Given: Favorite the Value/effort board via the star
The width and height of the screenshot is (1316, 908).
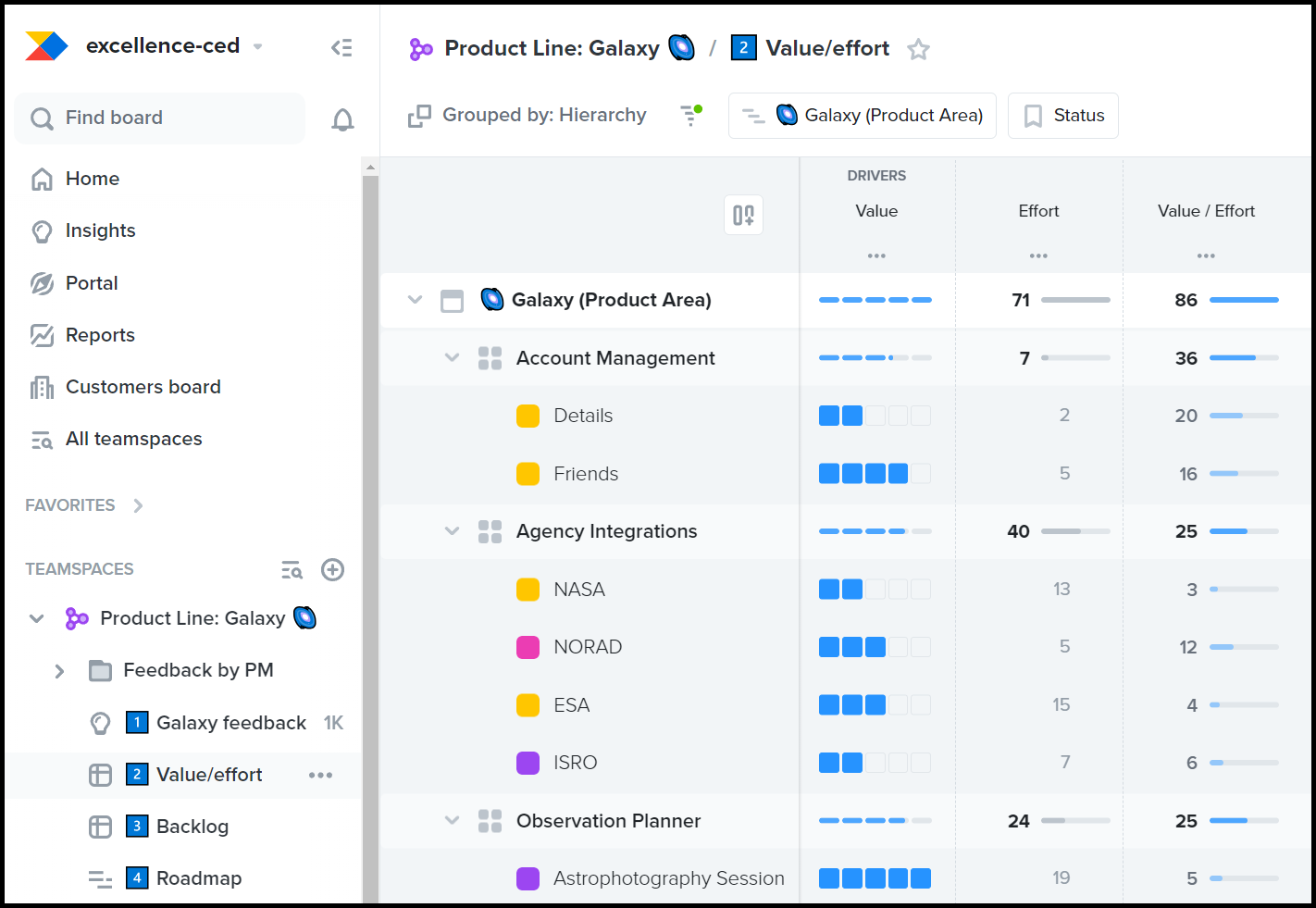Looking at the screenshot, I should (918, 48).
